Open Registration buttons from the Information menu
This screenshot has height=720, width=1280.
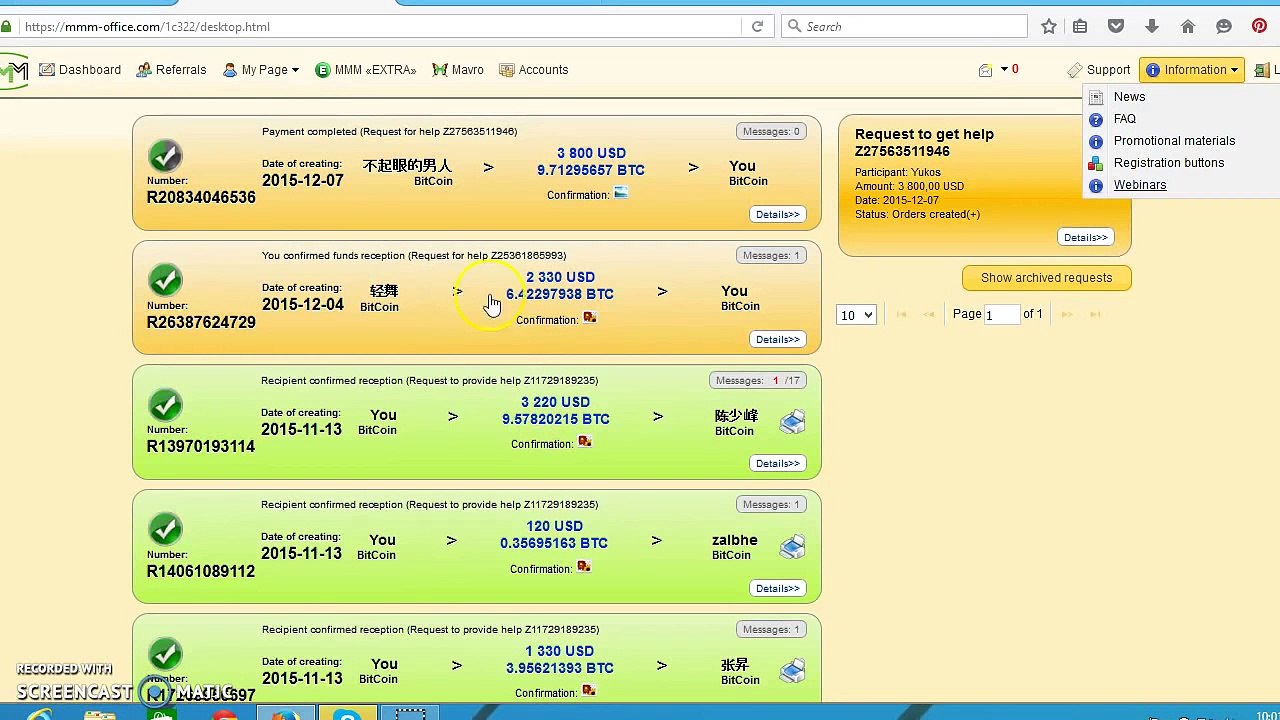click(x=1168, y=163)
